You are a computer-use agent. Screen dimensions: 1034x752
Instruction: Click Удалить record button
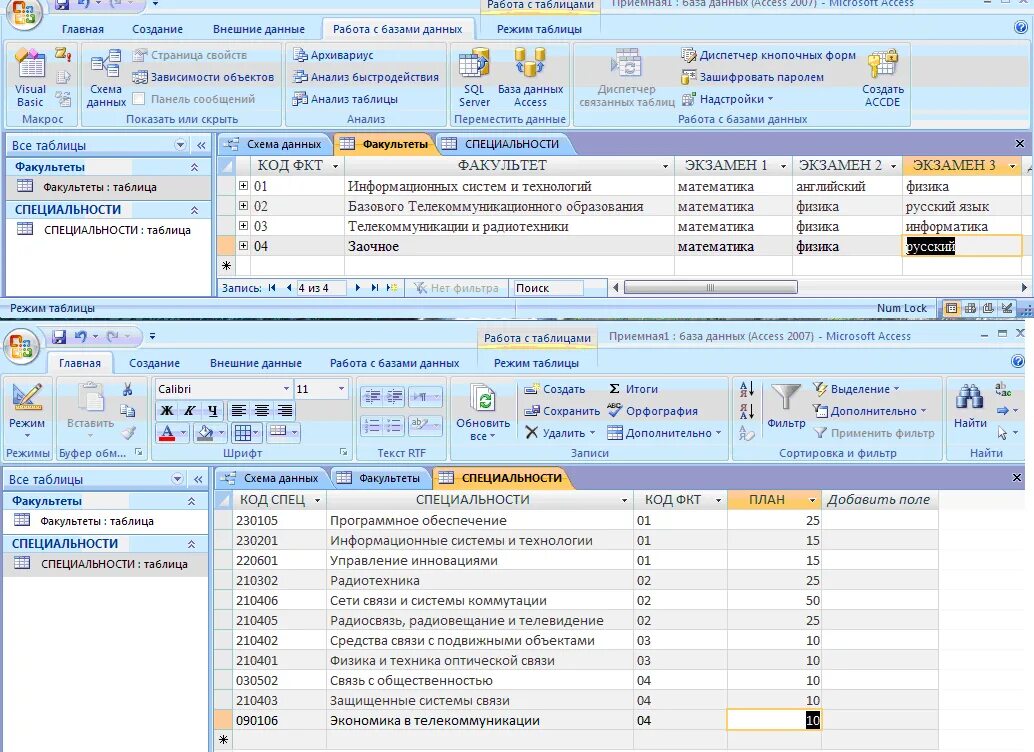(x=561, y=433)
